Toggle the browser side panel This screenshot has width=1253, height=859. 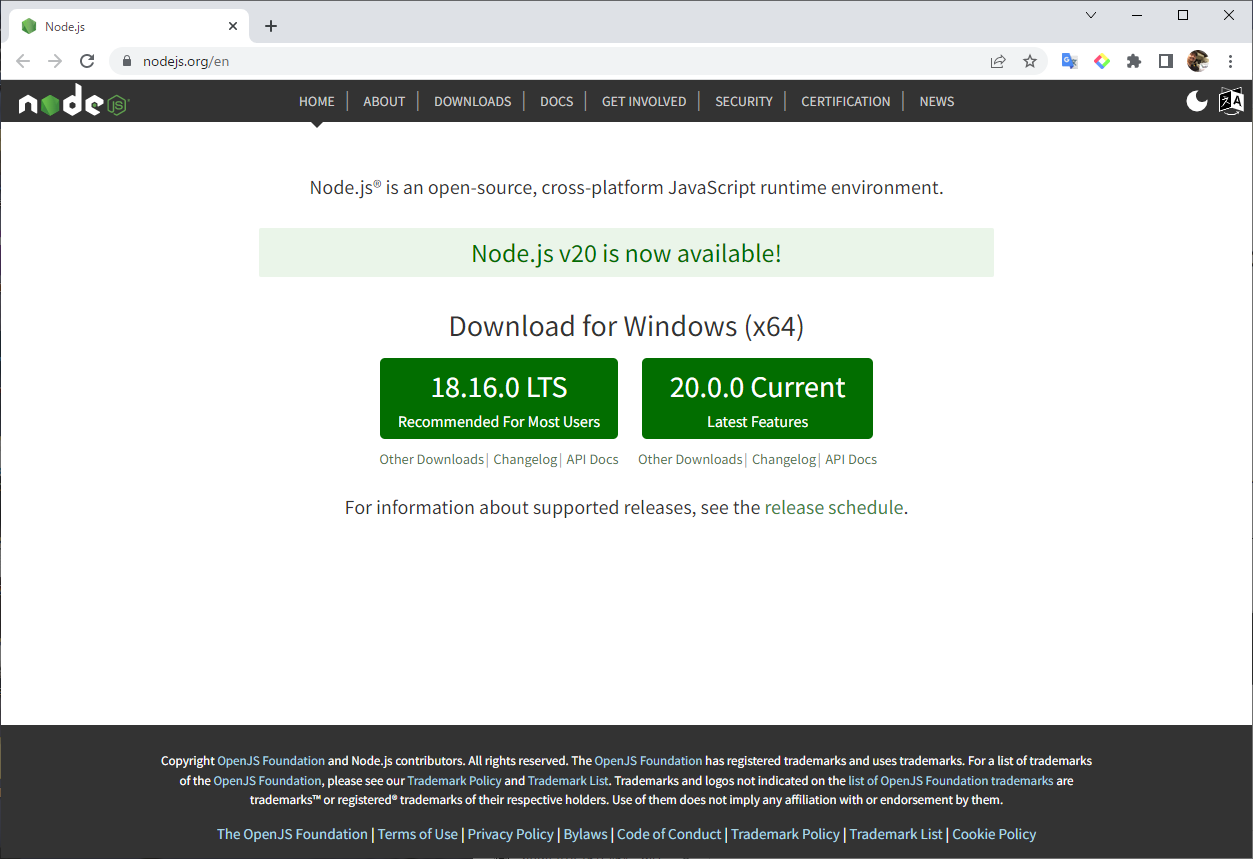(1165, 61)
